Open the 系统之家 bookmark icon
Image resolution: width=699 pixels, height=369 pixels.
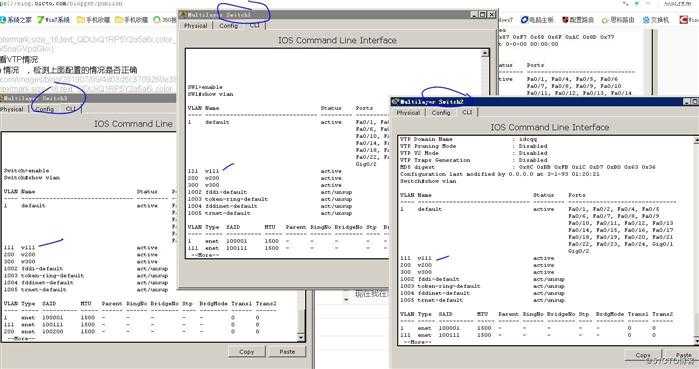pyautogui.click(x=3, y=20)
